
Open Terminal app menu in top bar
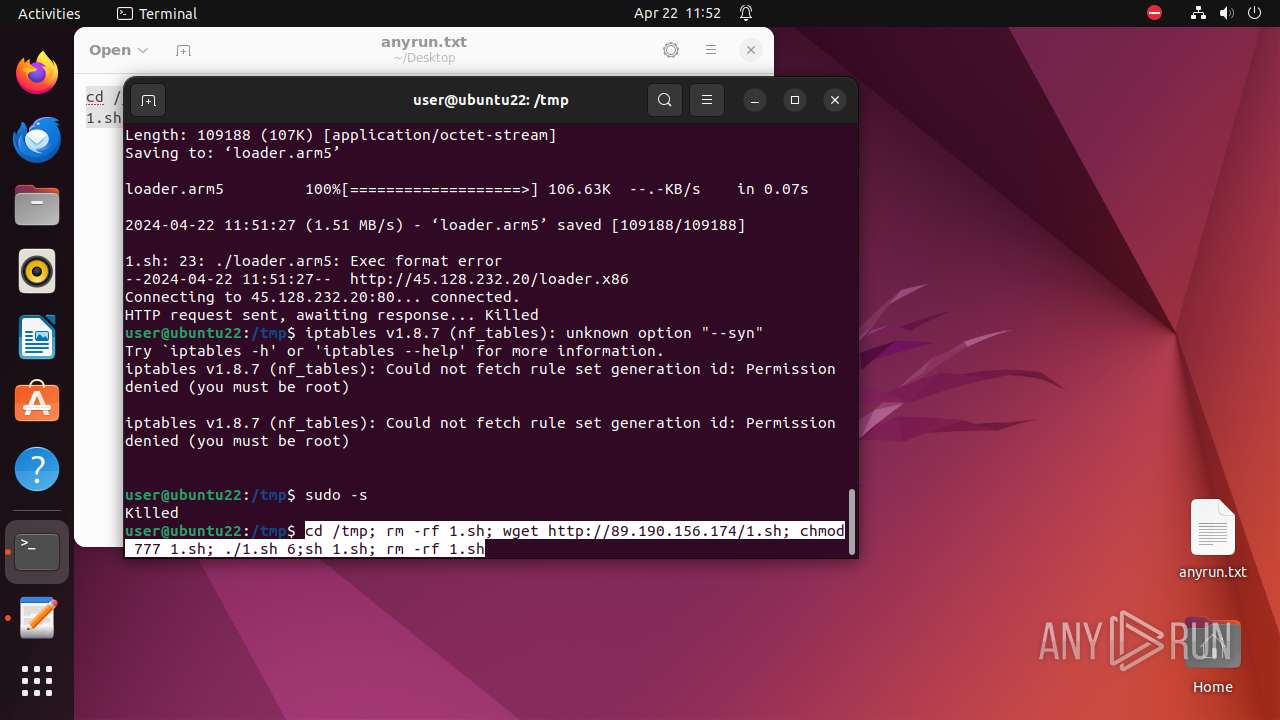point(157,13)
